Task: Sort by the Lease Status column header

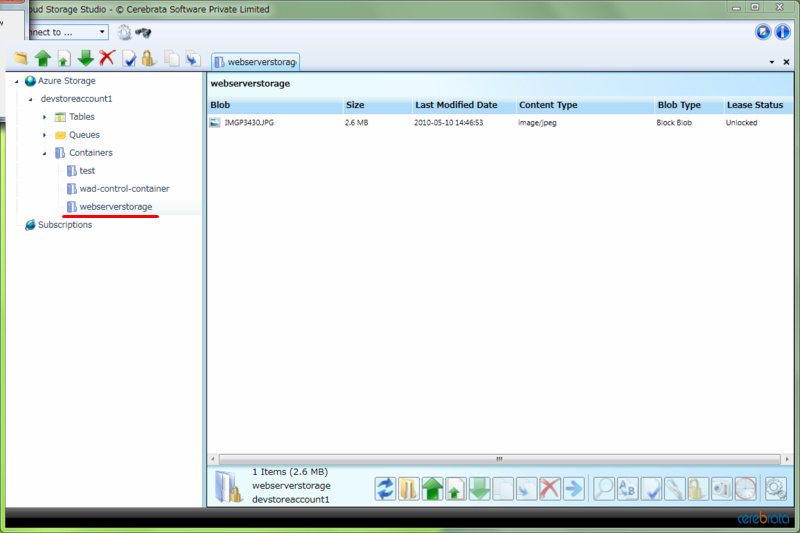Action: pyautogui.click(x=758, y=105)
